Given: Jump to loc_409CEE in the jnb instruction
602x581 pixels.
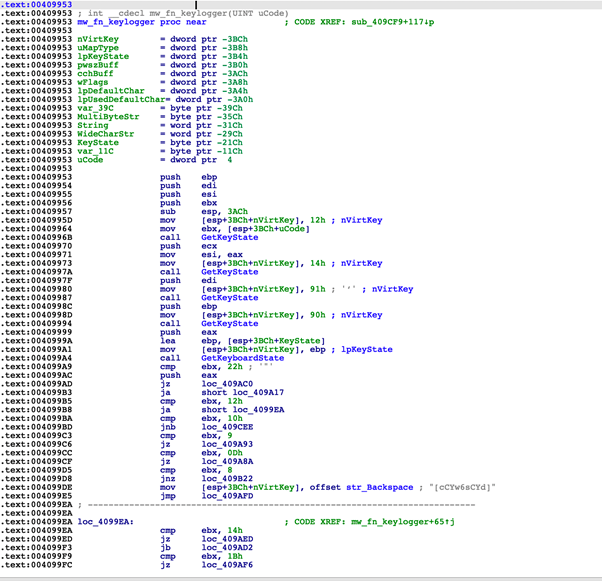Looking at the screenshot, I should pyautogui.click(x=227, y=427).
